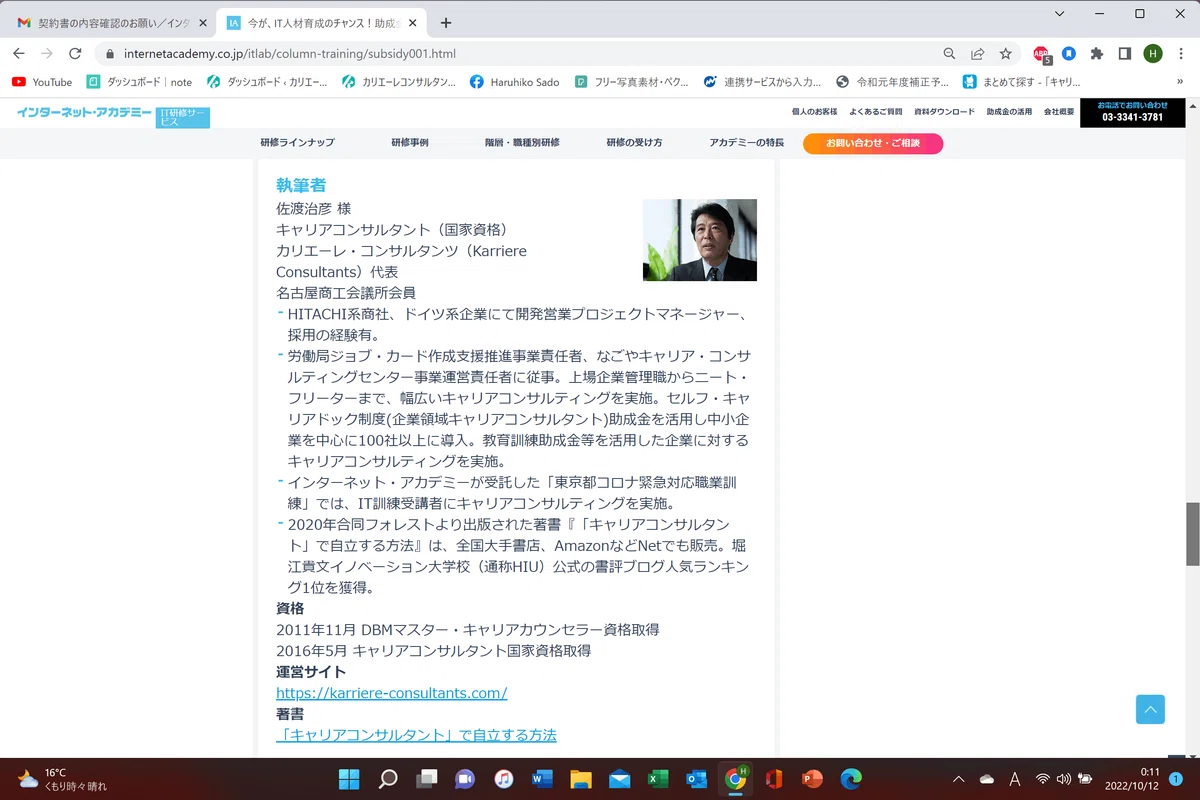Image resolution: width=1200 pixels, height=800 pixels.
Task: Open the Windows Start menu
Action: (x=349, y=779)
